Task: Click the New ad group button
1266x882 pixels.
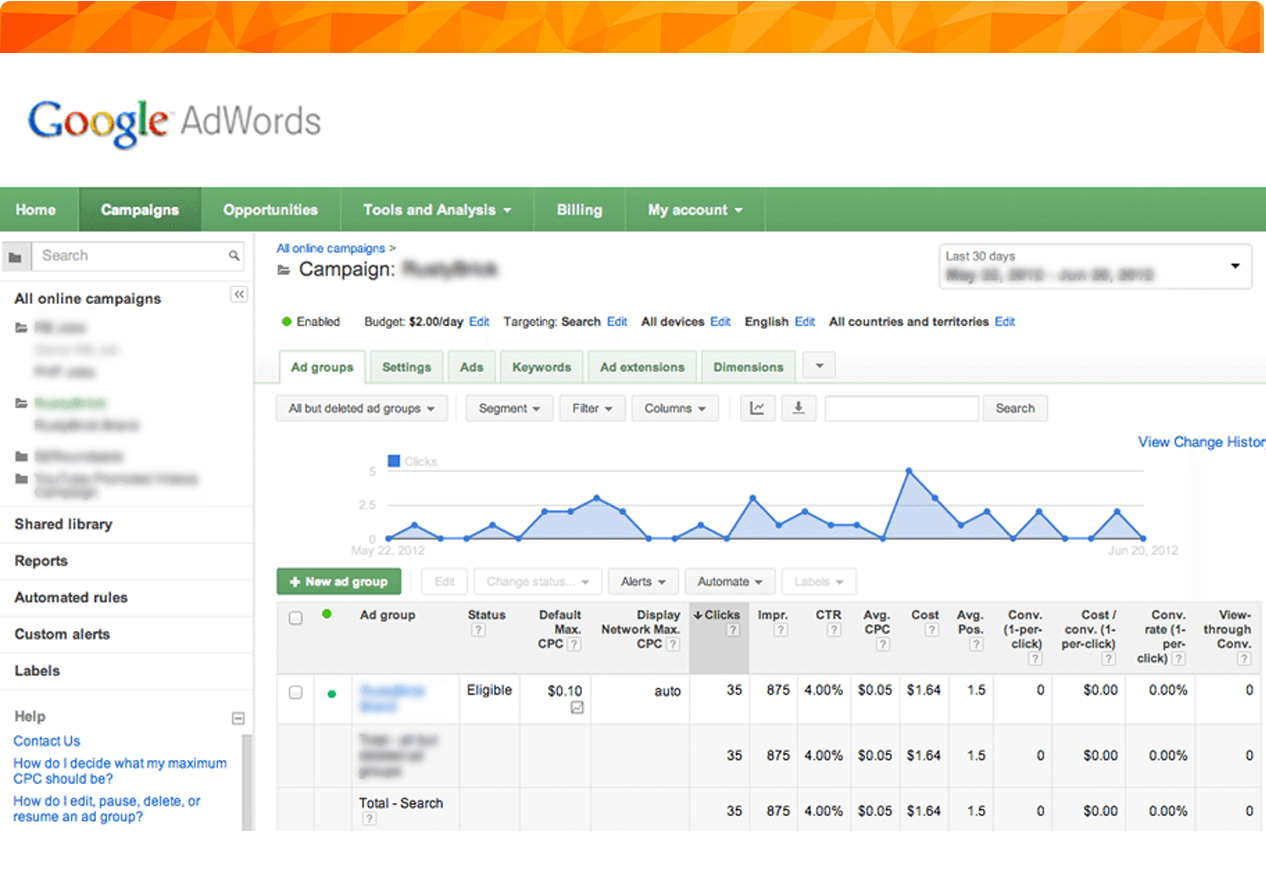Action: click(339, 581)
